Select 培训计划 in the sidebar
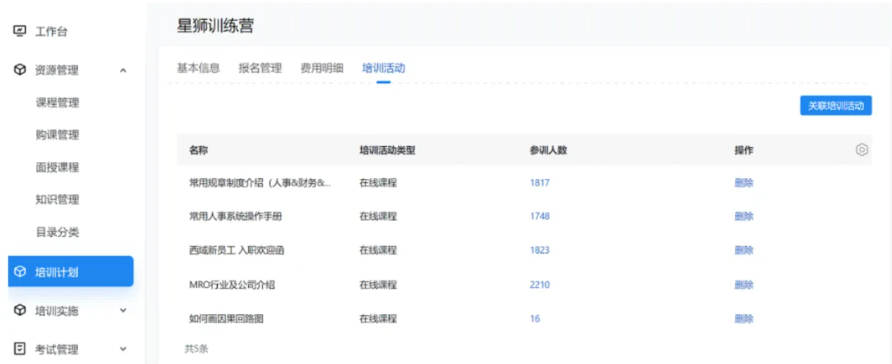Image resolution: width=892 pixels, height=364 pixels. coord(71,272)
